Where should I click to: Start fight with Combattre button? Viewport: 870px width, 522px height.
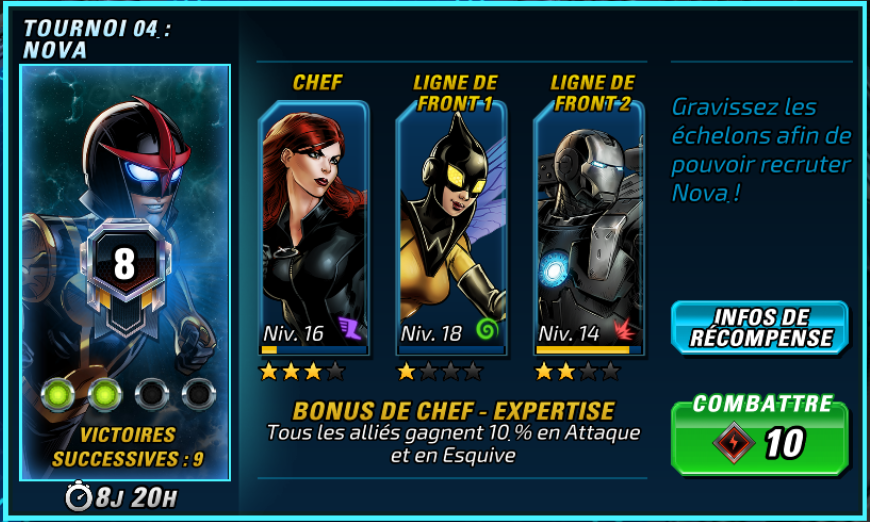(760, 434)
